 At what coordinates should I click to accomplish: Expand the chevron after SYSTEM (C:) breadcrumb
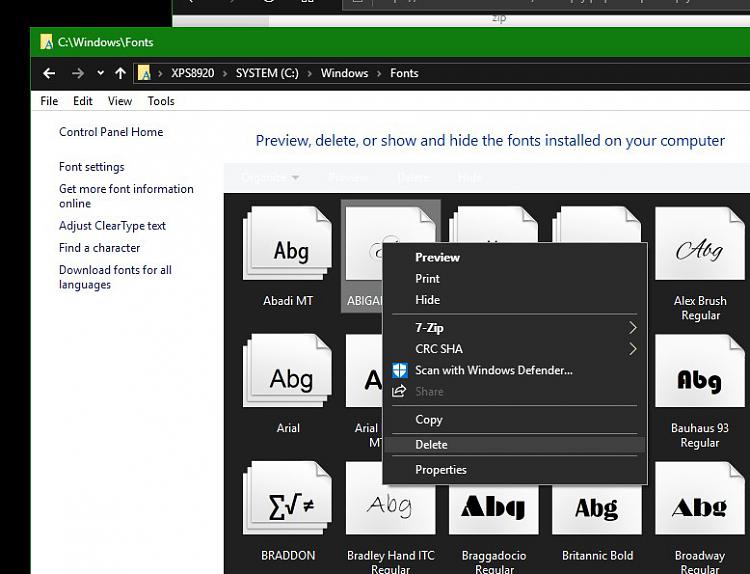309,74
